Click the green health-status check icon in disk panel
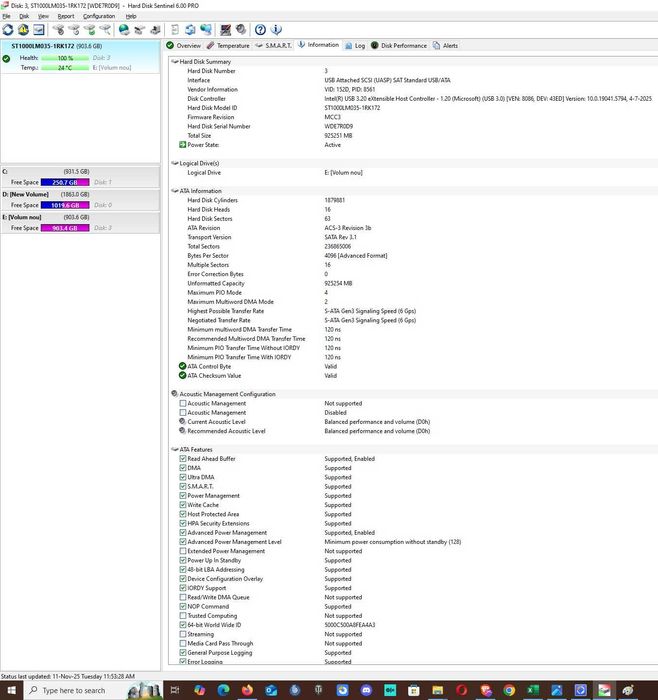This screenshot has height=700, width=658. tap(6, 58)
